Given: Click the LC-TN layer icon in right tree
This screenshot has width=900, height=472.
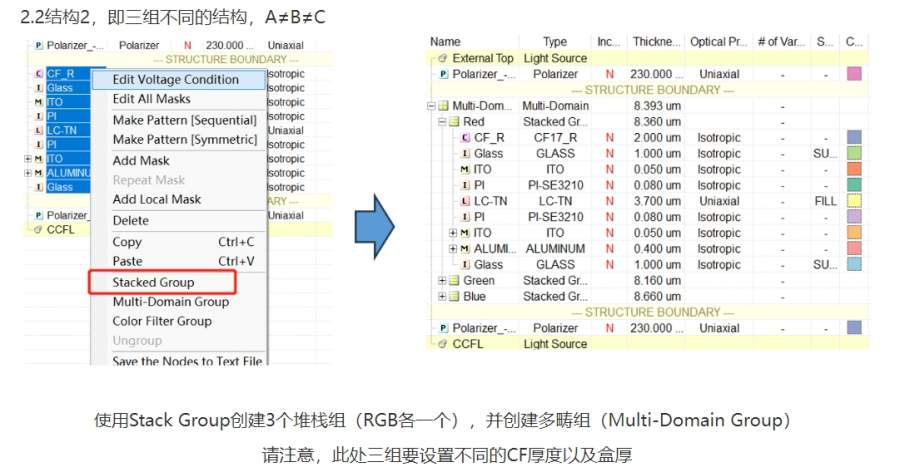Looking at the screenshot, I should (x=465, y=201).
